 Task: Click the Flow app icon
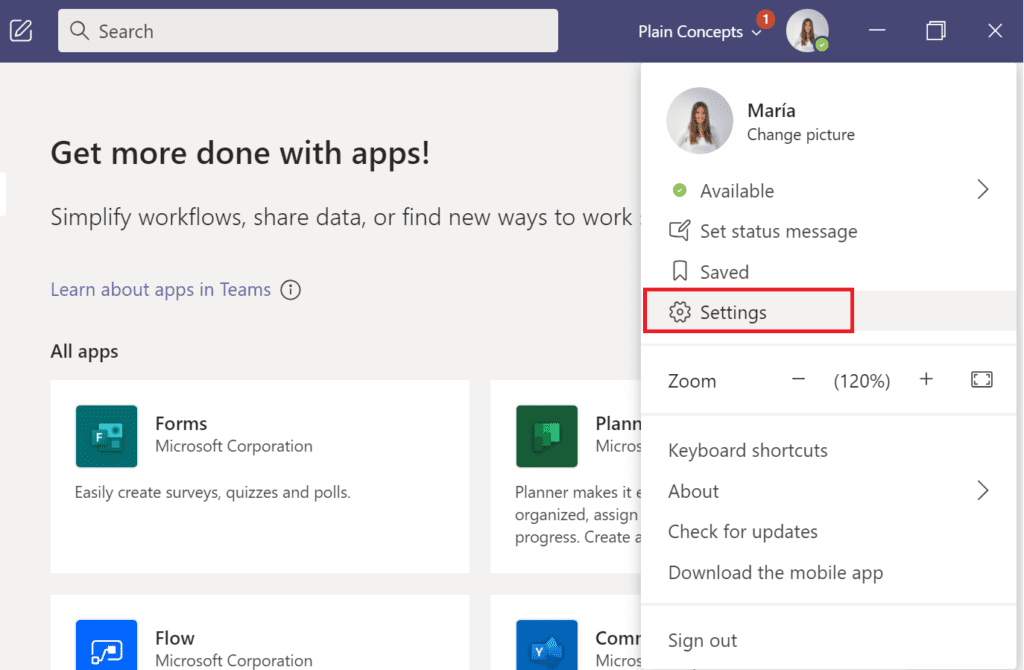tap(106, 645)
